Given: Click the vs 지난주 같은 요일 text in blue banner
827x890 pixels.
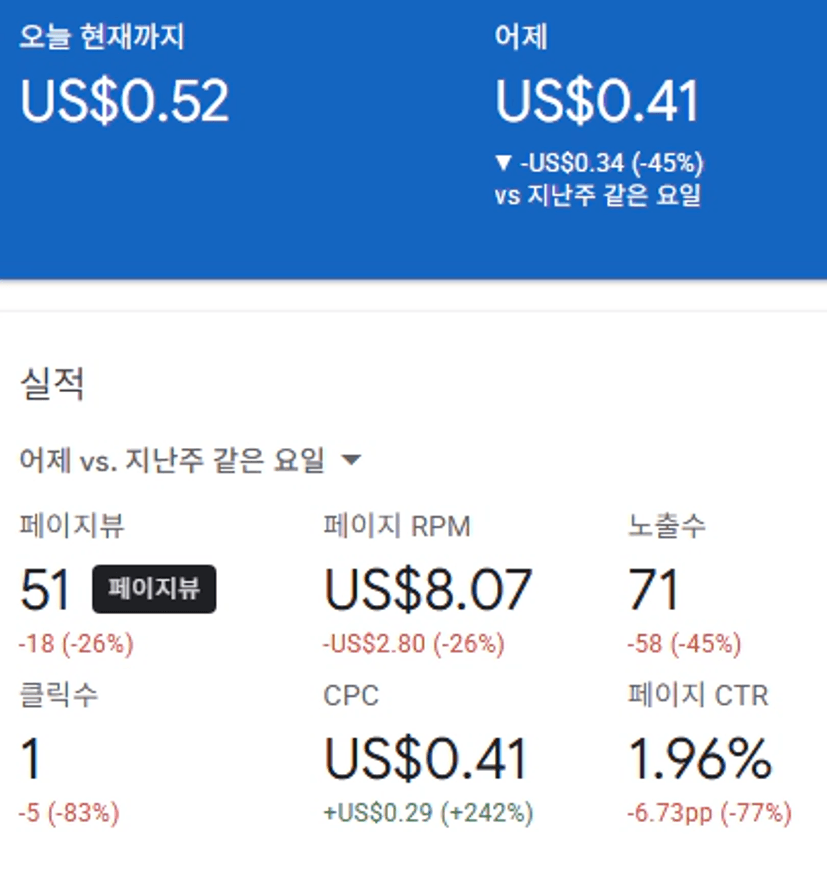Looking at the screenshot, I should [x=597, y=195].
